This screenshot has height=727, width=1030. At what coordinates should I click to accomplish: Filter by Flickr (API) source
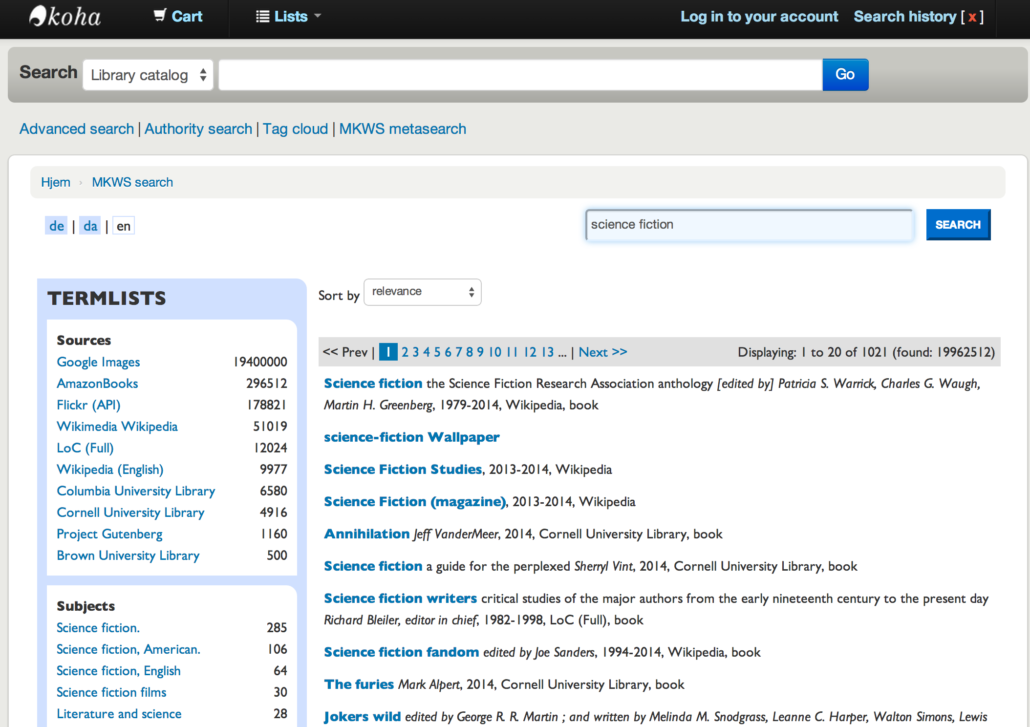coord(89,405)
